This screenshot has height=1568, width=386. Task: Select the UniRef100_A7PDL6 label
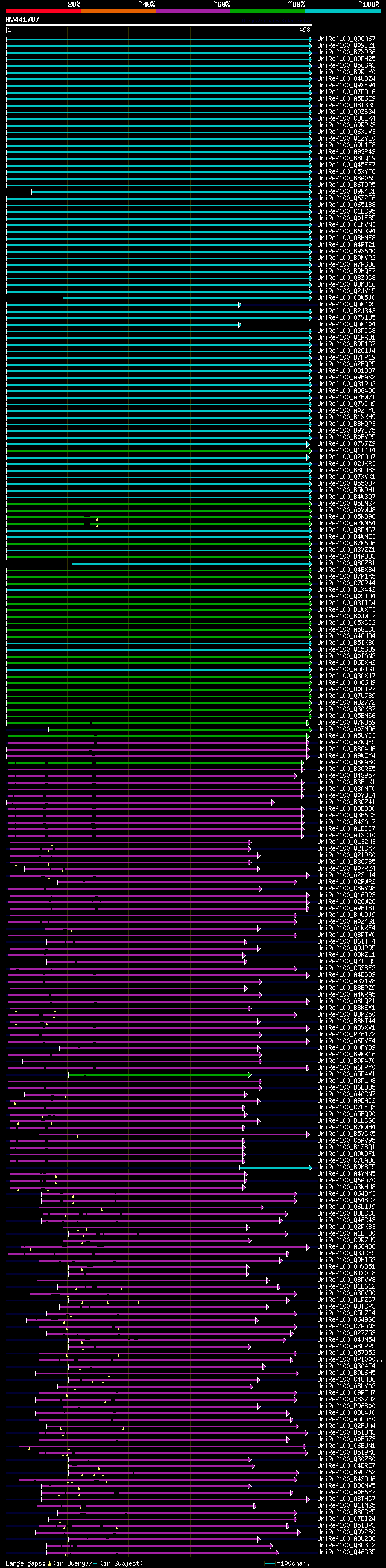[346, 92]
